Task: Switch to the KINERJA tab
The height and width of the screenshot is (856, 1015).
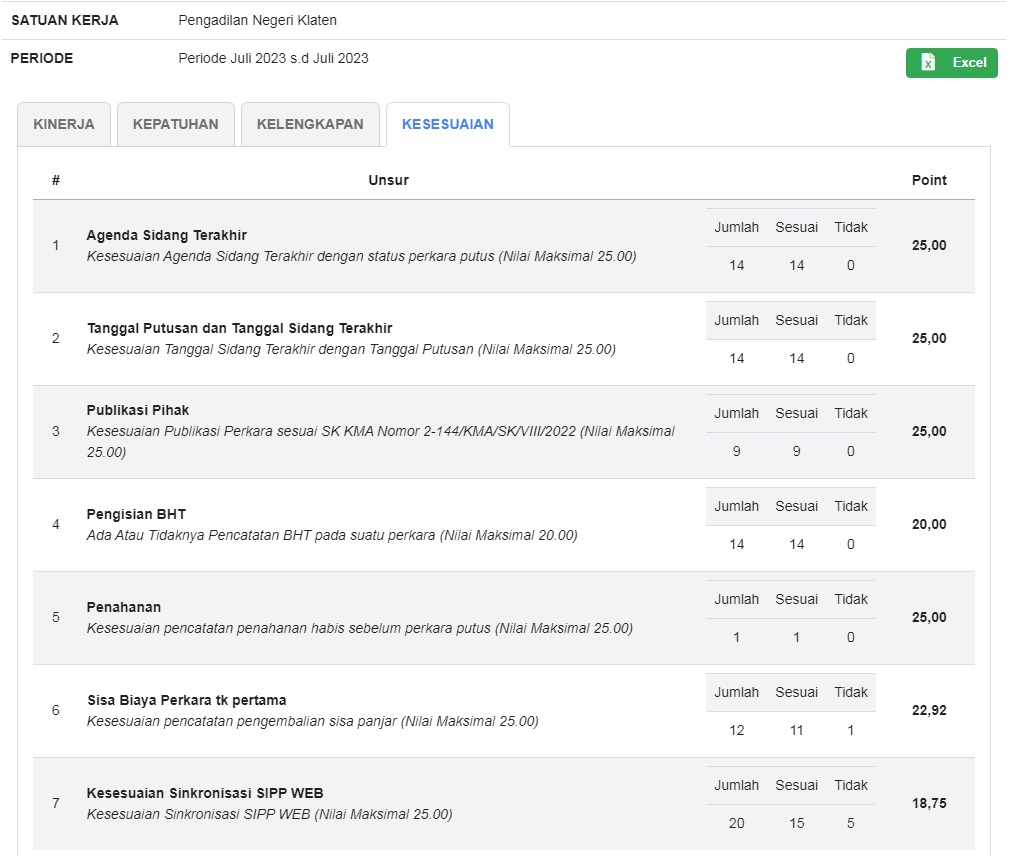Action: pyautogui.click(x=64, y=125)
